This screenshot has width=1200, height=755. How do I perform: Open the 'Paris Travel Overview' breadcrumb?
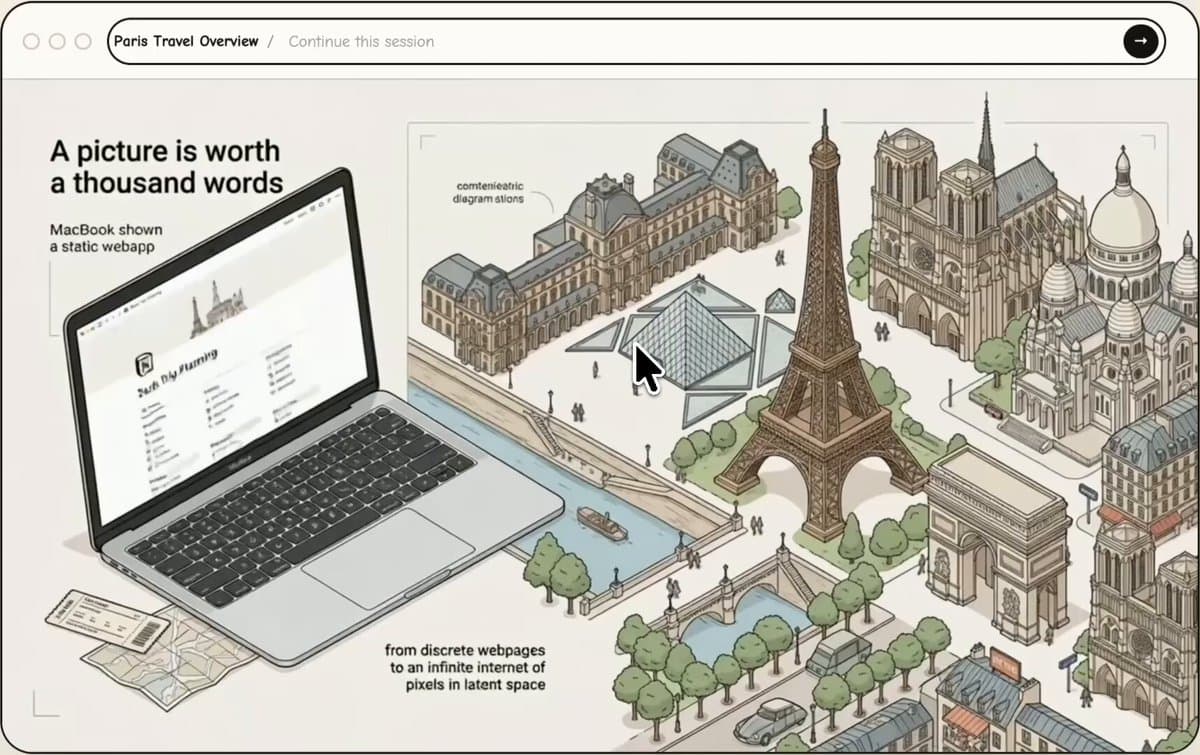click(186, 42)
